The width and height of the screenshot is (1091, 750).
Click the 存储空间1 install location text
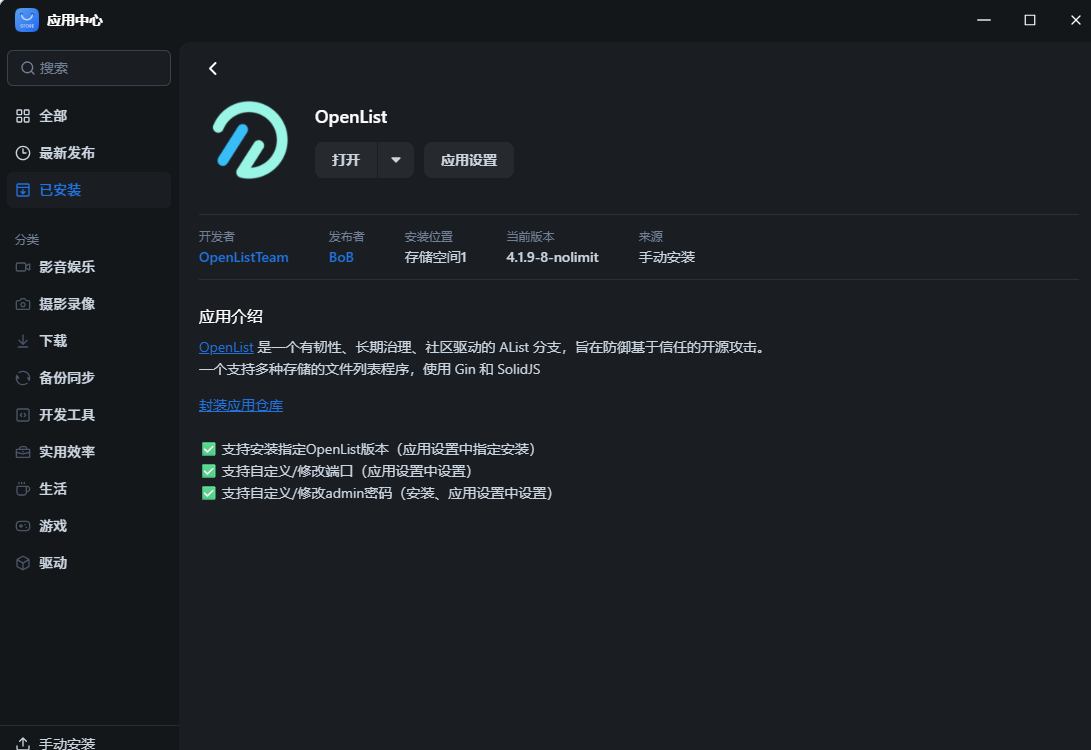[x=436, y=257]
